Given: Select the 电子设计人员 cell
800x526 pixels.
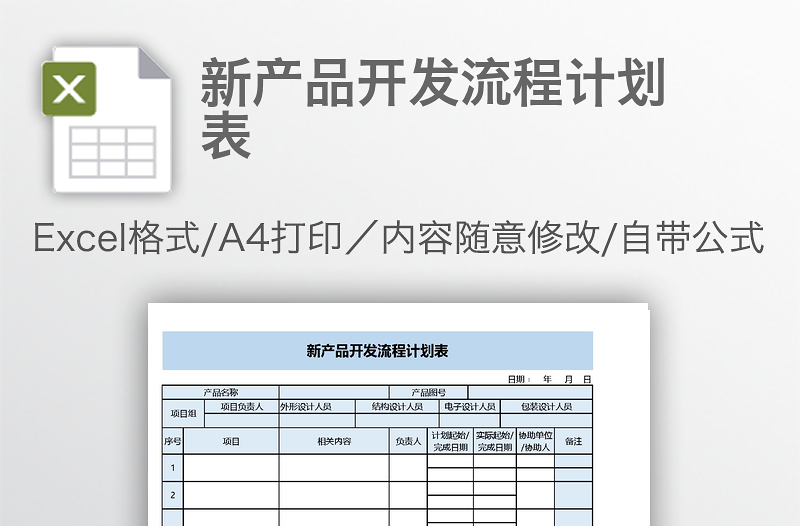Looking at the screenshot, I should [470, 407].
